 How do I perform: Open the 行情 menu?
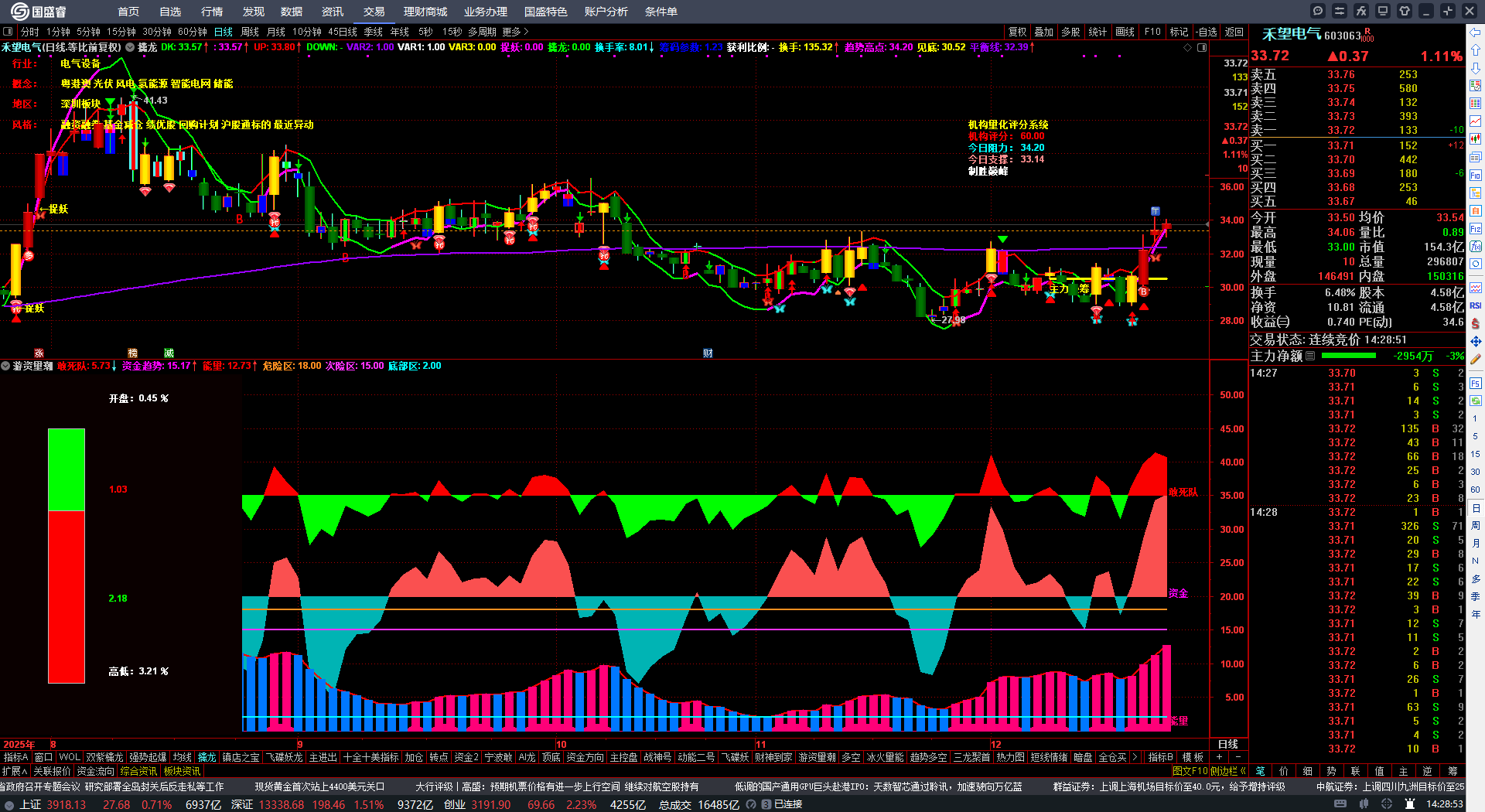(211, 12)
